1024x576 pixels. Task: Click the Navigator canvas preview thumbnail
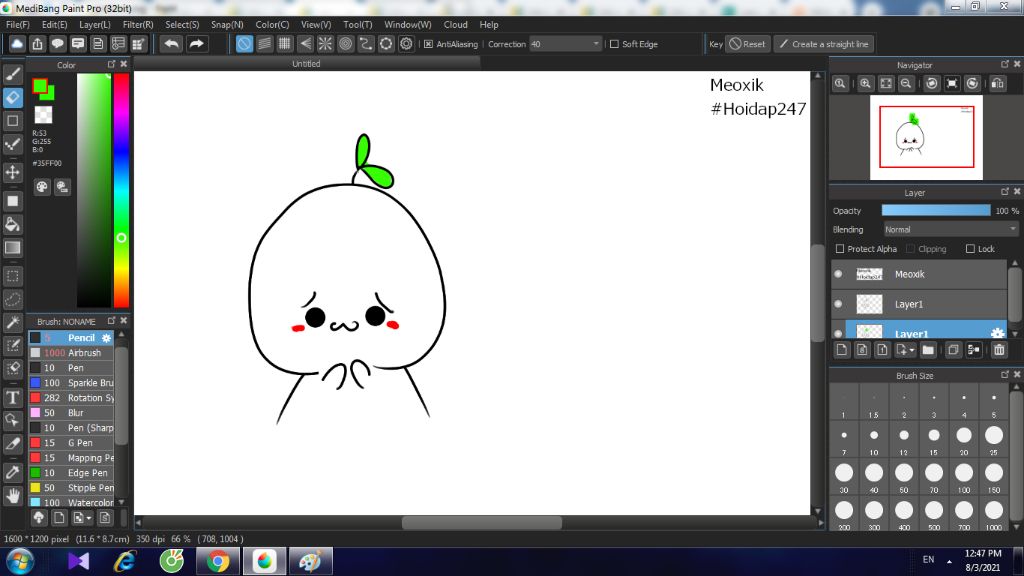[x=926, y=137]
